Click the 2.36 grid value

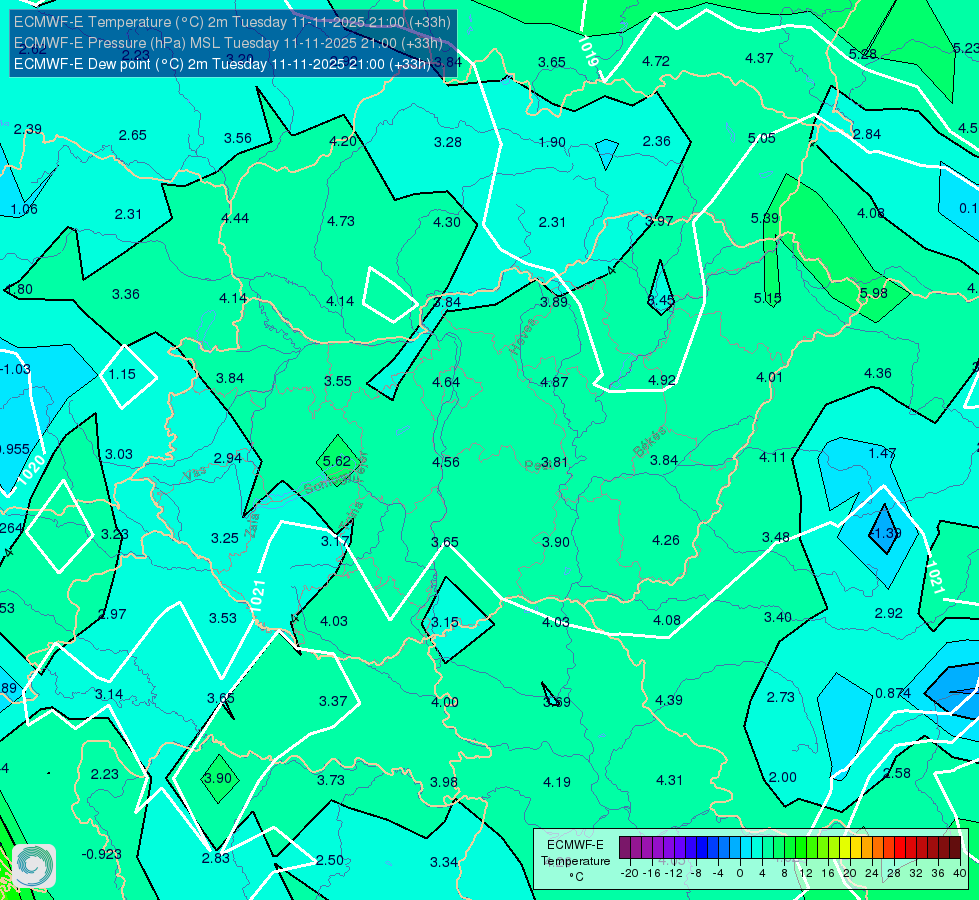click(x=656, y=141)
